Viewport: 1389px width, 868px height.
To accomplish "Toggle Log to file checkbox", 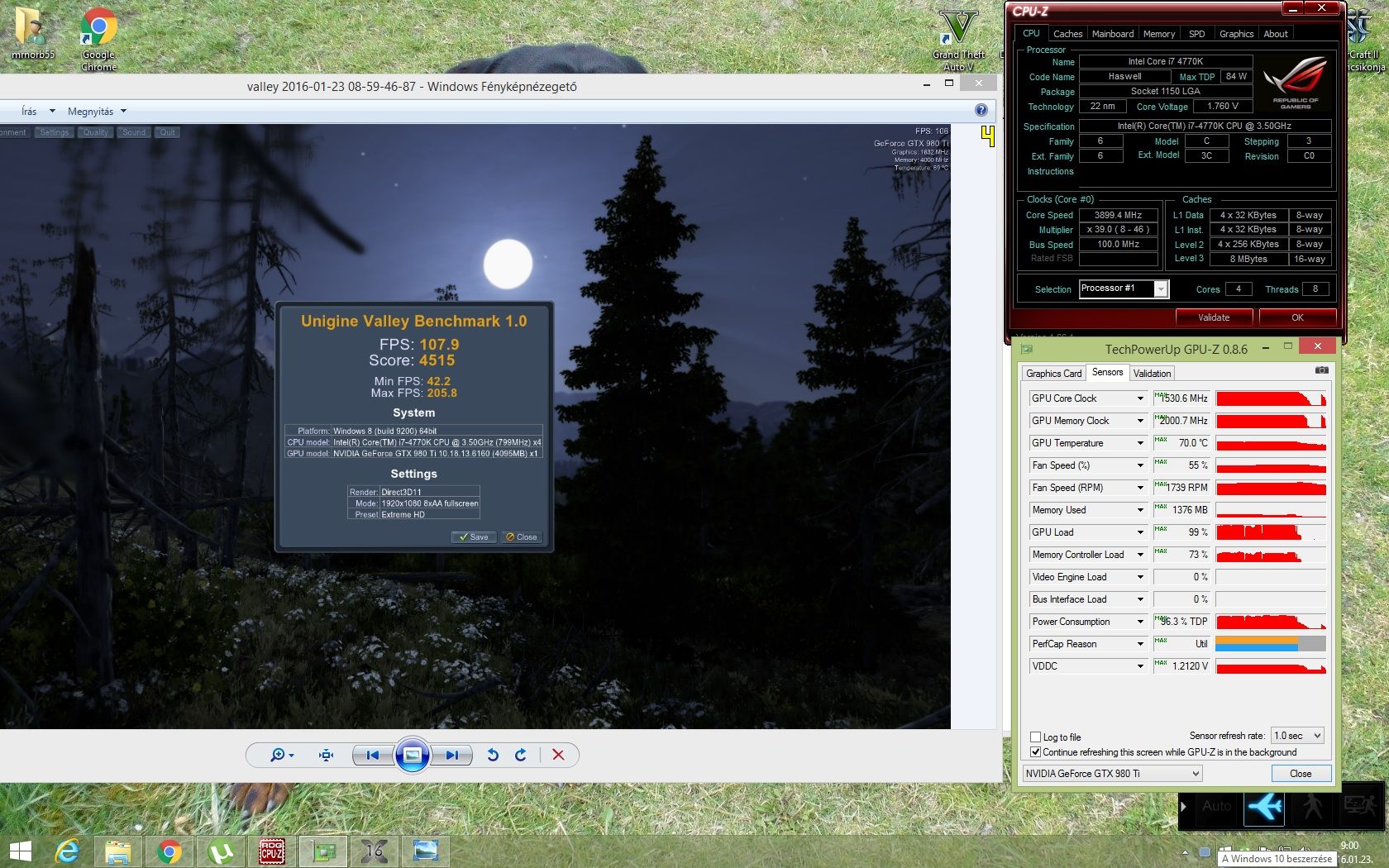I will coord(1035,737).
